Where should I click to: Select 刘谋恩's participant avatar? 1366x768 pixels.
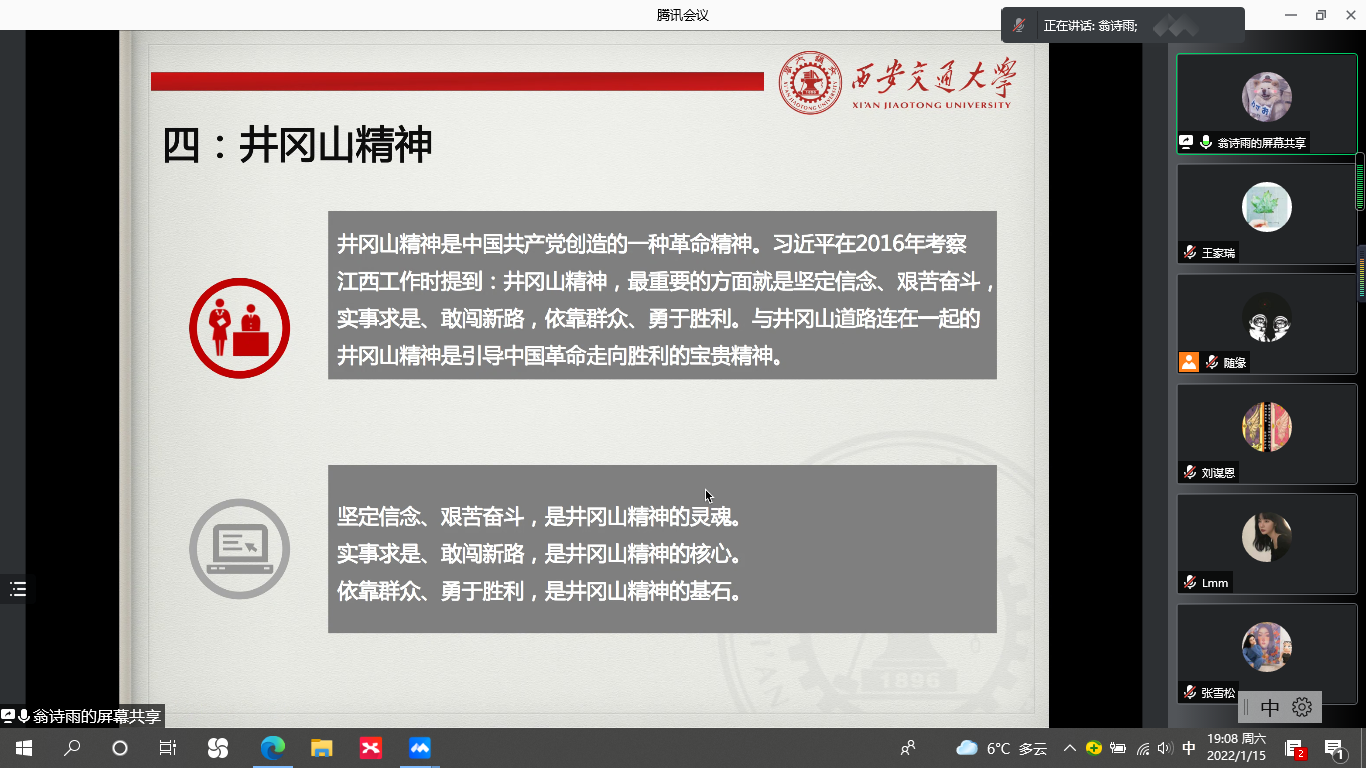click(1266, 427)
